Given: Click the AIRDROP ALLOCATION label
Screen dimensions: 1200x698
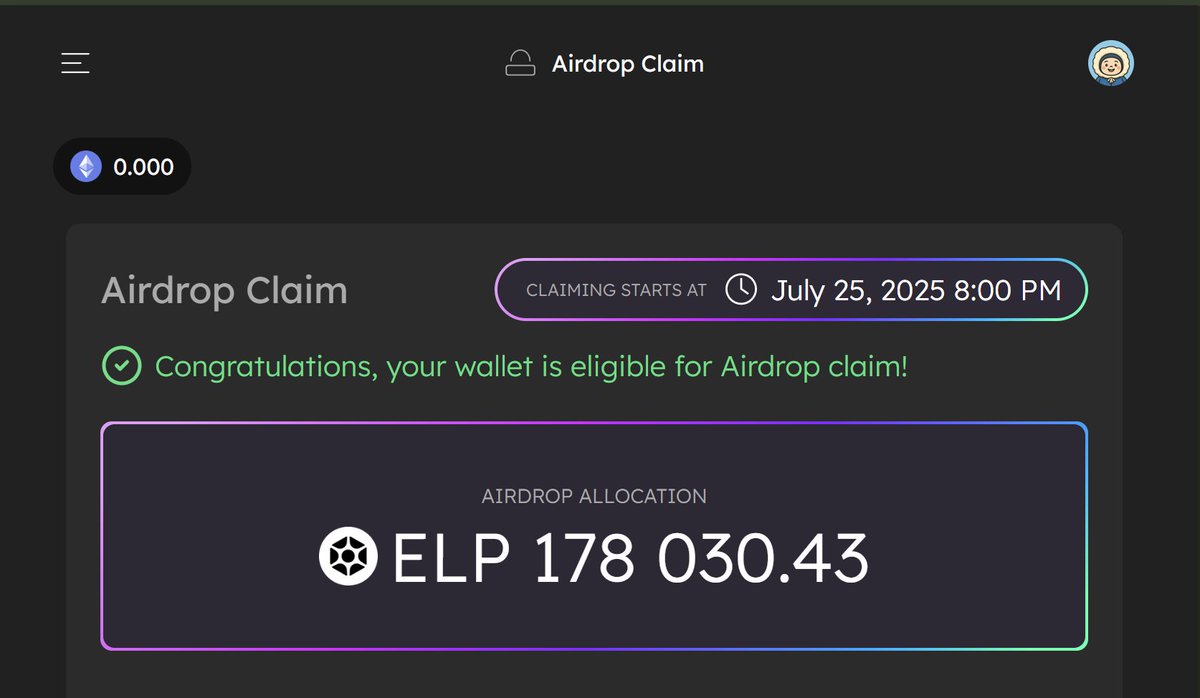Looking at the screenshot, I should pyautogui.click(x=594, y=496).
